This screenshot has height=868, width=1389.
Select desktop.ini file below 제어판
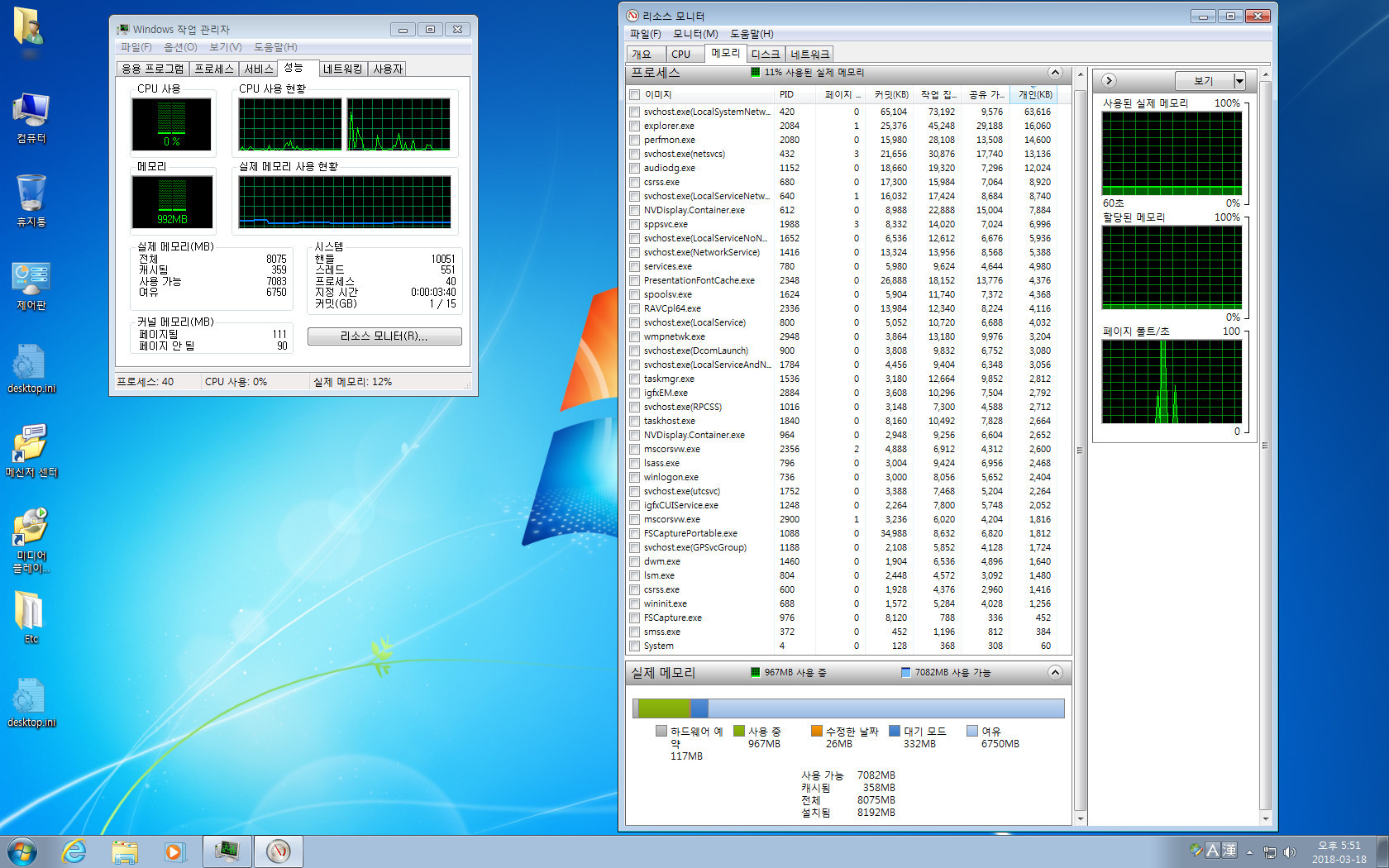[x=31, y=369]
